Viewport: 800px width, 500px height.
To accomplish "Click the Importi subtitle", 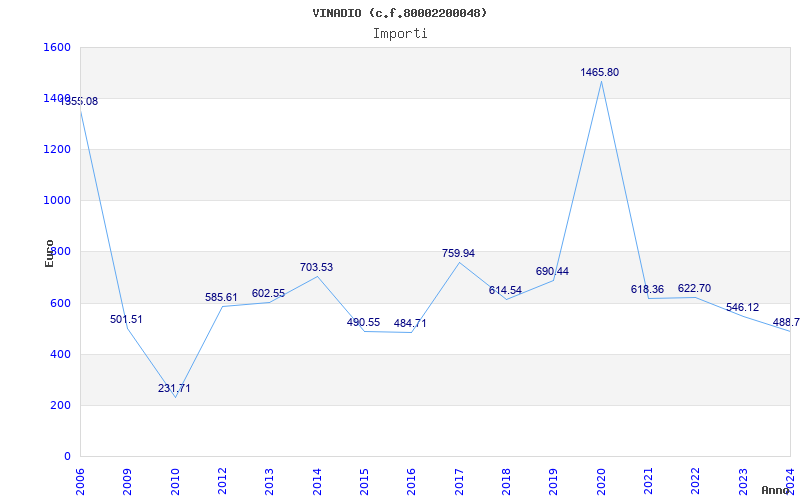I will point(400,34).
